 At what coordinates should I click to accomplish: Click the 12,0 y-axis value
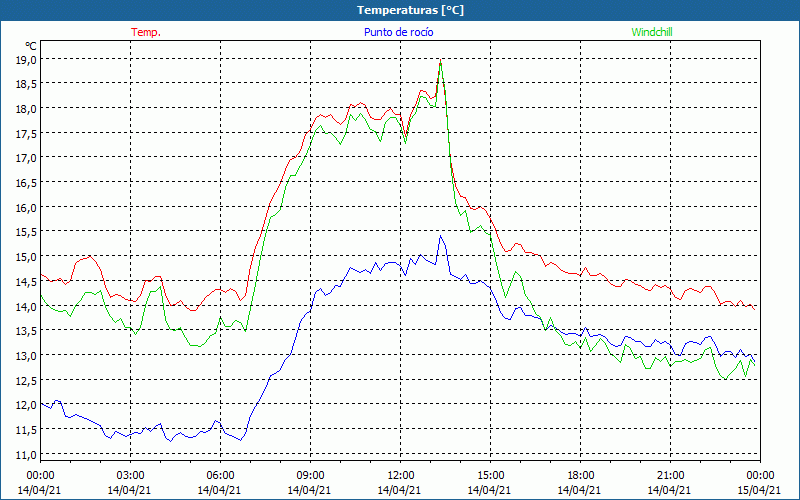26,405
